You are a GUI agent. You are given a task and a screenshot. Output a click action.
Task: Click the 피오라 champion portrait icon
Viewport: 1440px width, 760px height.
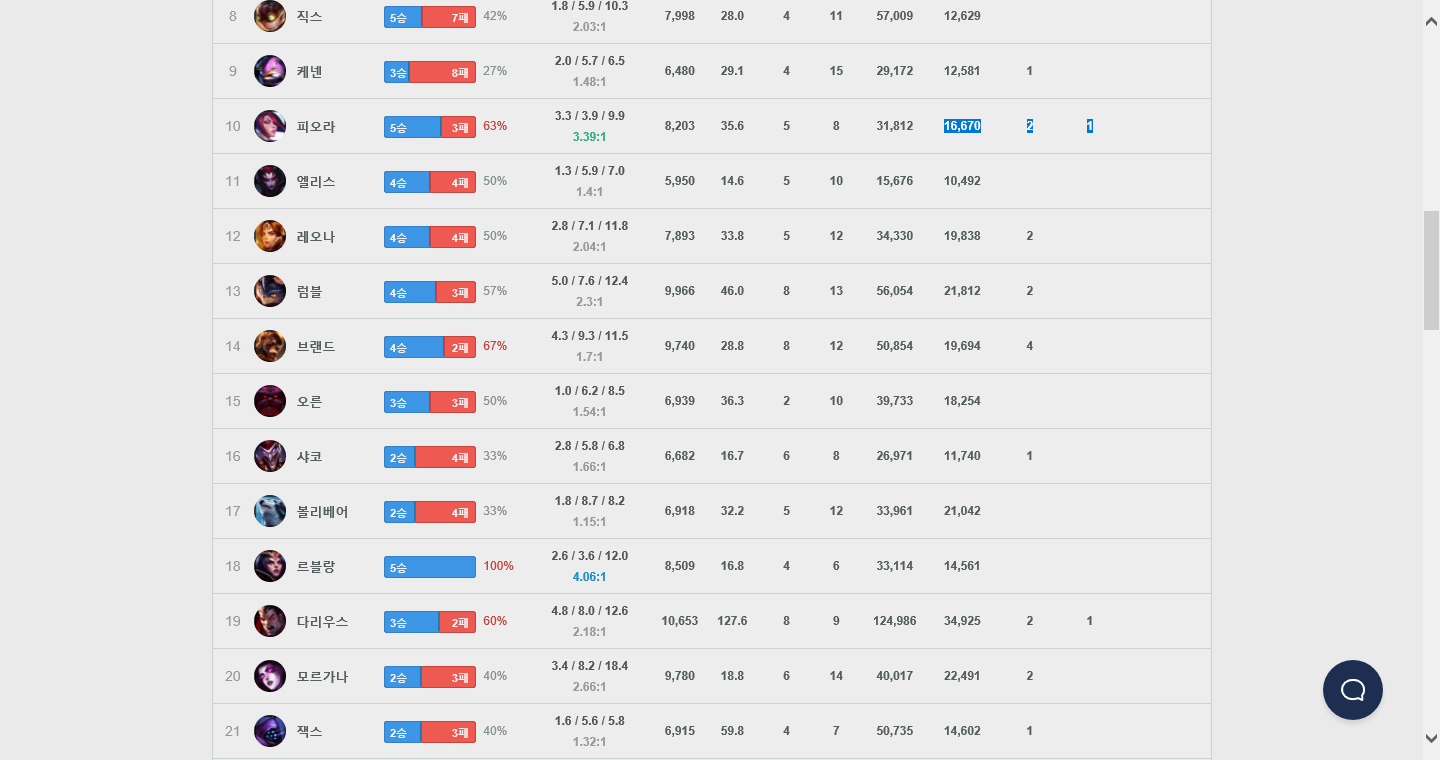click(x=270, y=126)
